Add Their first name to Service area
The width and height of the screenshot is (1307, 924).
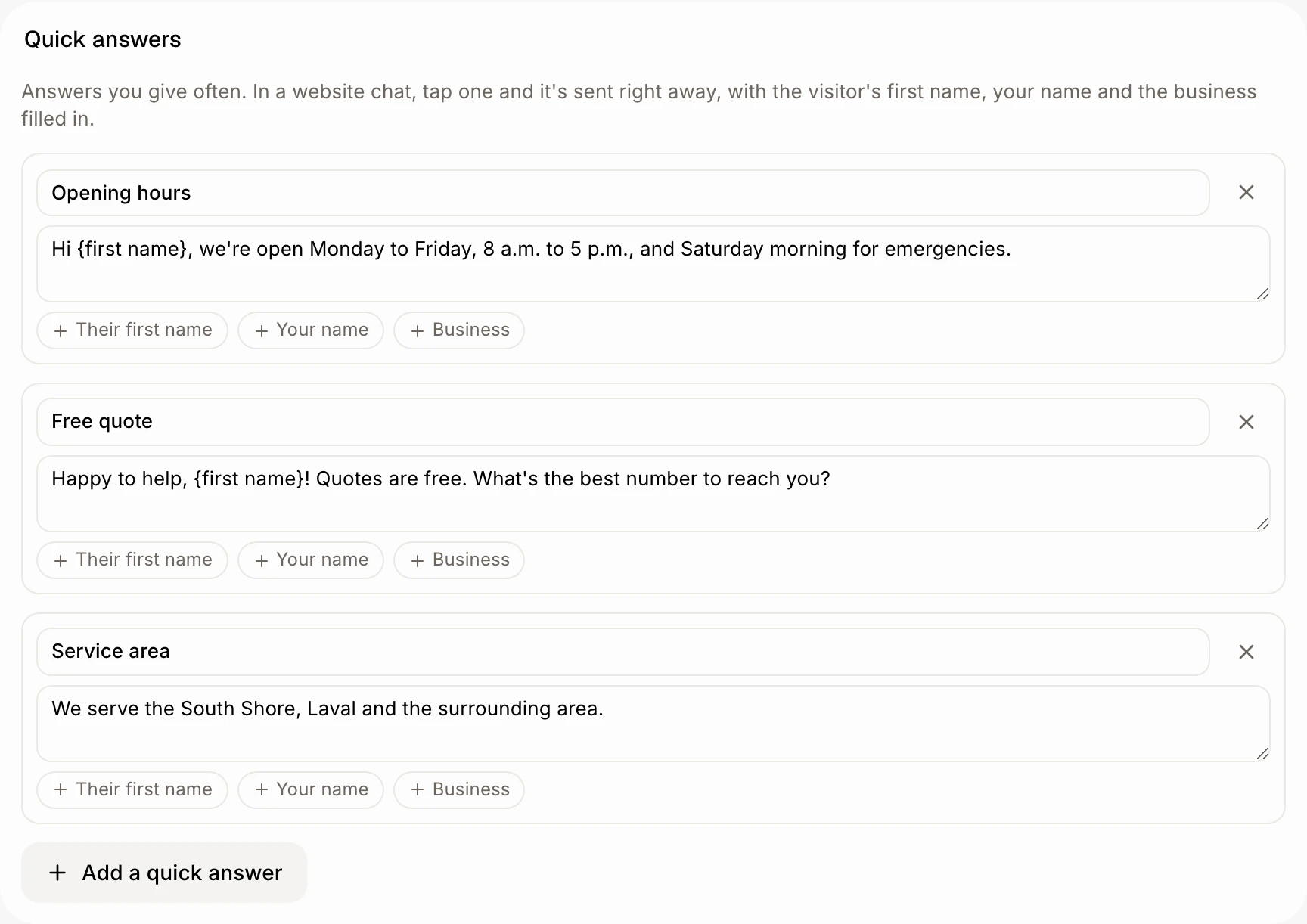coord(132,790)
